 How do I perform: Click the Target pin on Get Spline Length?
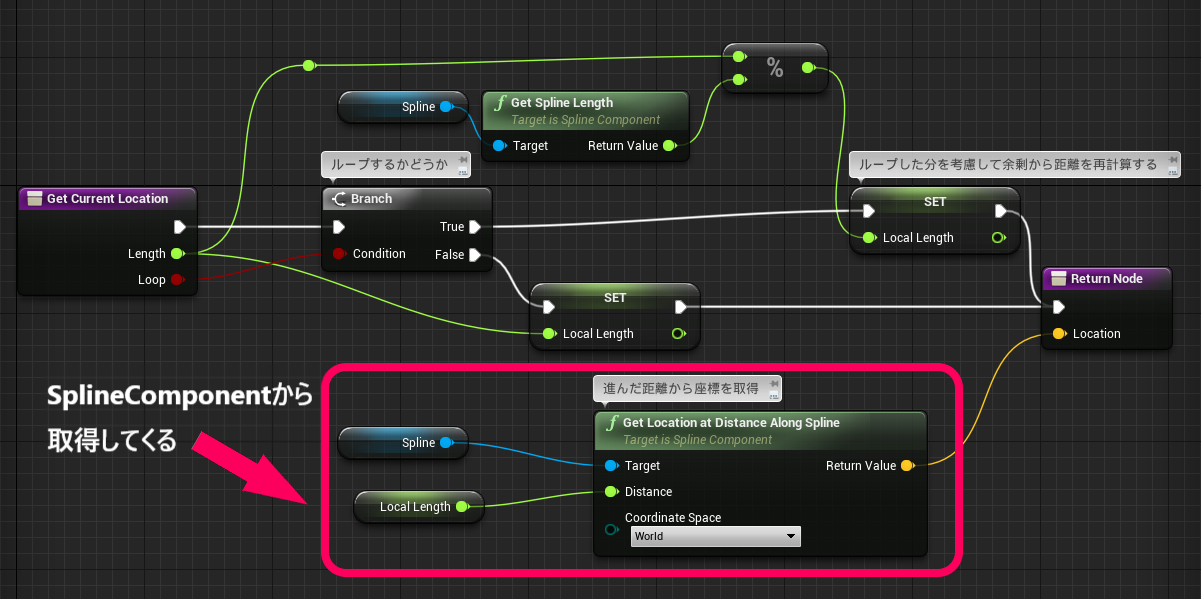(499, 146)
